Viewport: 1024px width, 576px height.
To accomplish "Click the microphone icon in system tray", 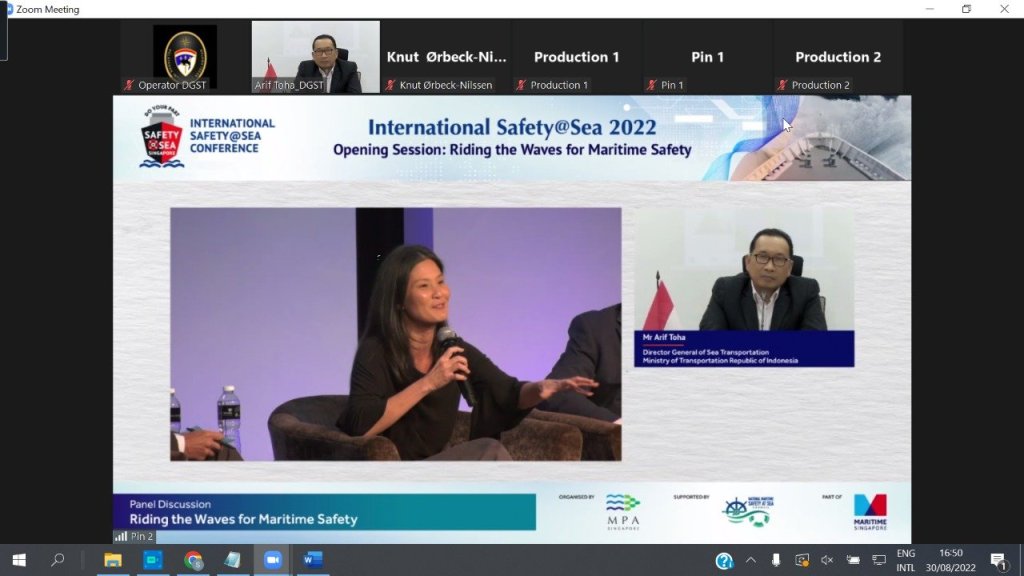I will (x=776, y=560).
